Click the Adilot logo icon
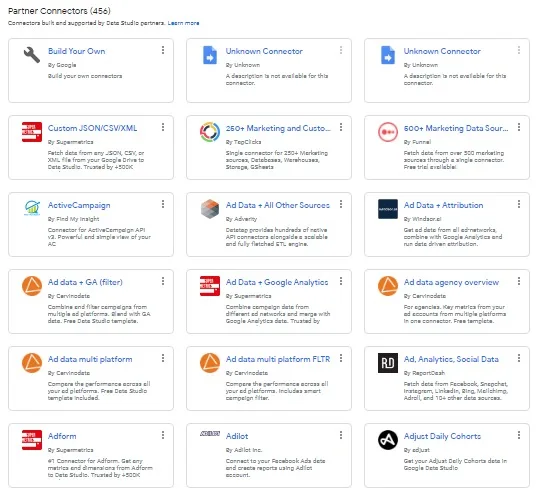The height and width of the screenshot is (496, 537). click(210, 434)
